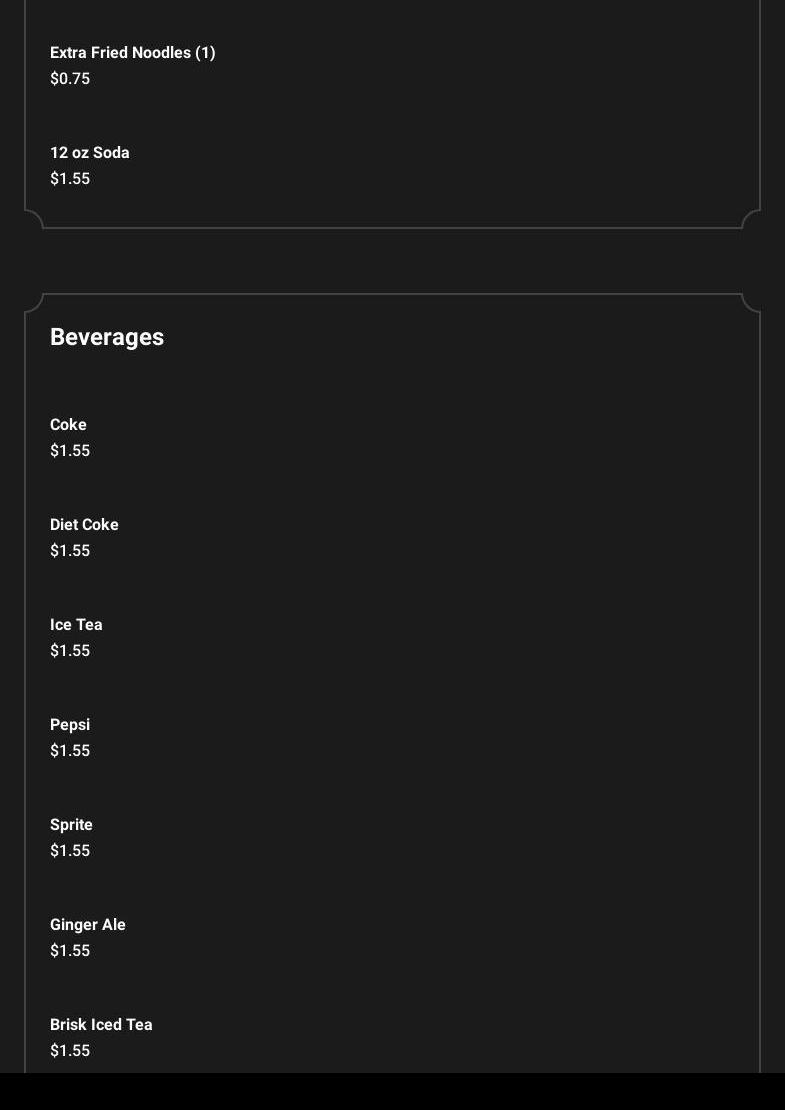The image size is (785, 1110).
Task: Click the price under 12 oz Soda
Action: coord(70,179)
